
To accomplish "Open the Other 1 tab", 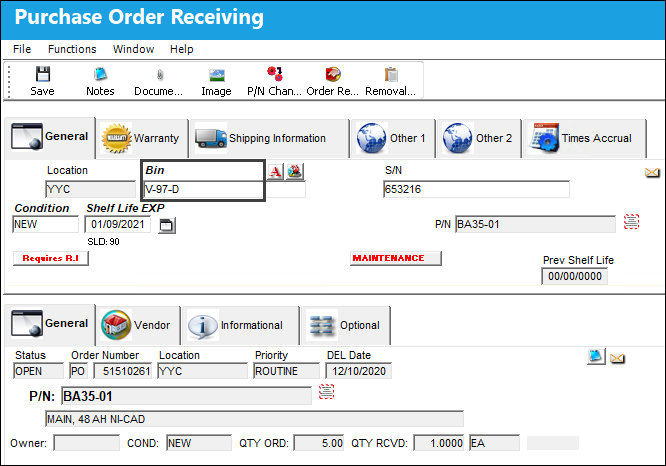I will [393, 138].
